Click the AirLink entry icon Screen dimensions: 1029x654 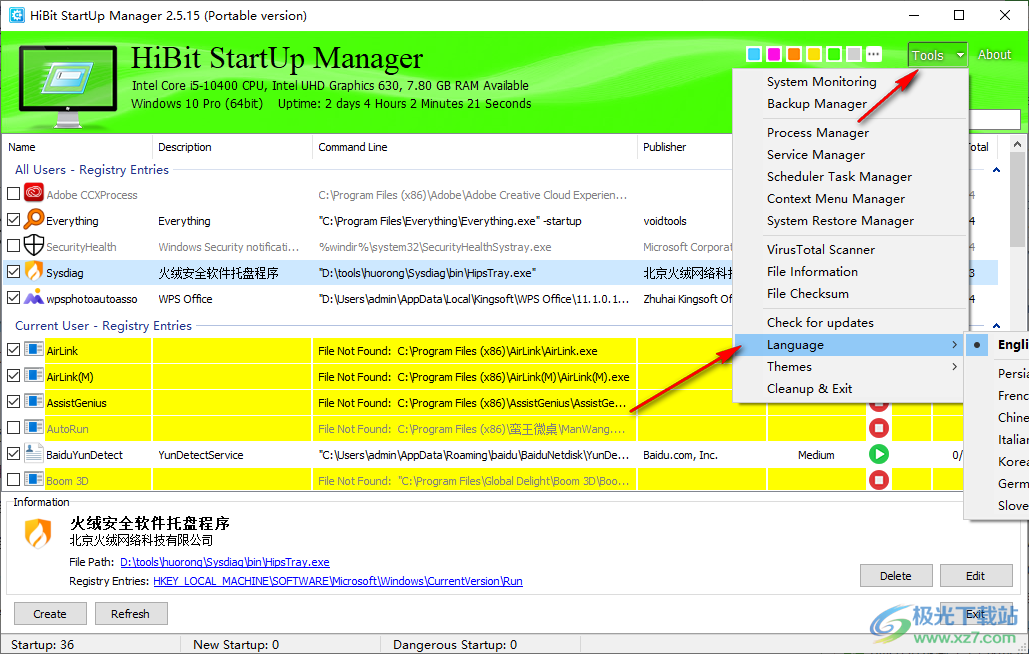[x=33, y=349]
